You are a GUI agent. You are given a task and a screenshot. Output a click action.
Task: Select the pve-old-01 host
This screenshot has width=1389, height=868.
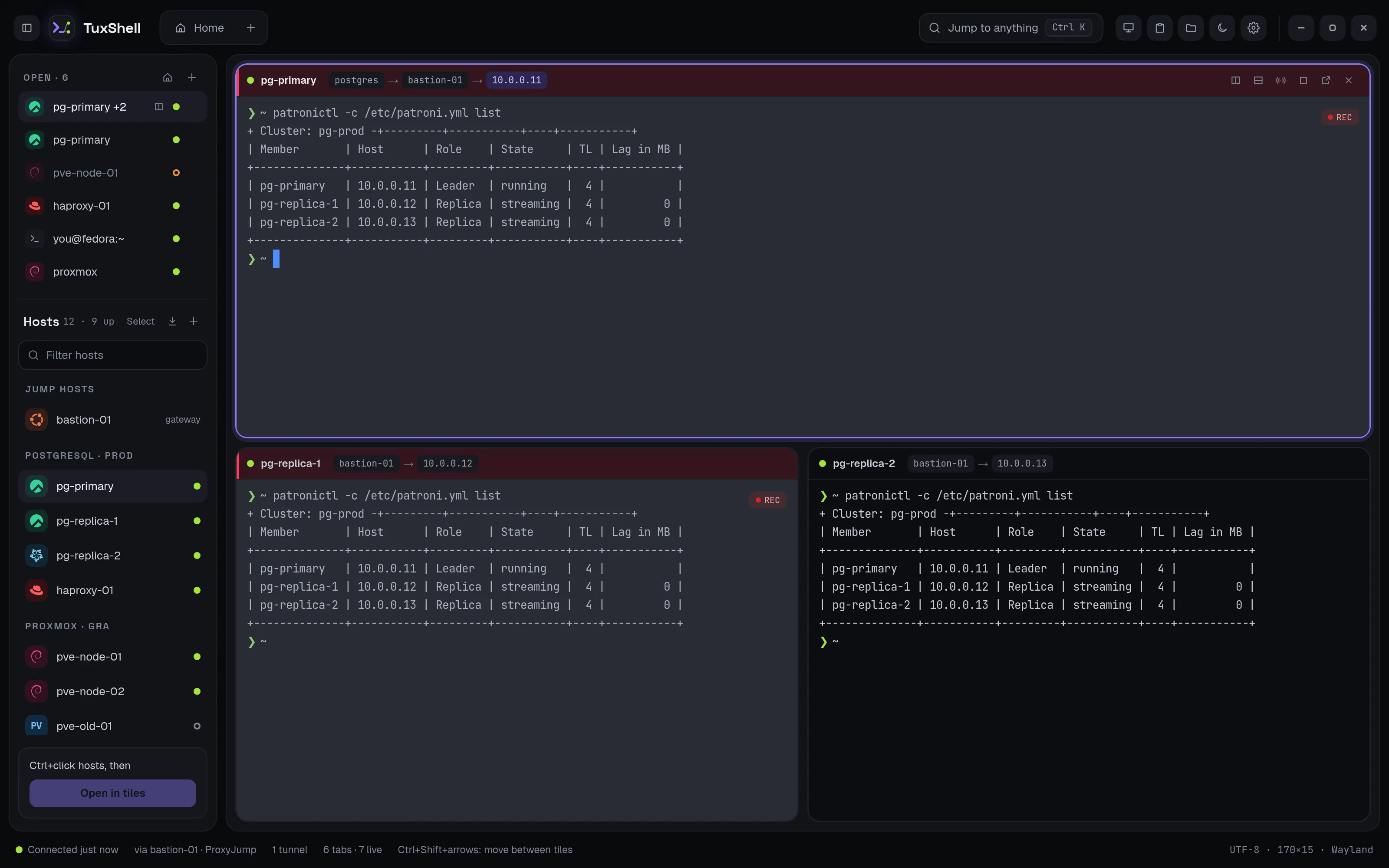pos(112,726)
